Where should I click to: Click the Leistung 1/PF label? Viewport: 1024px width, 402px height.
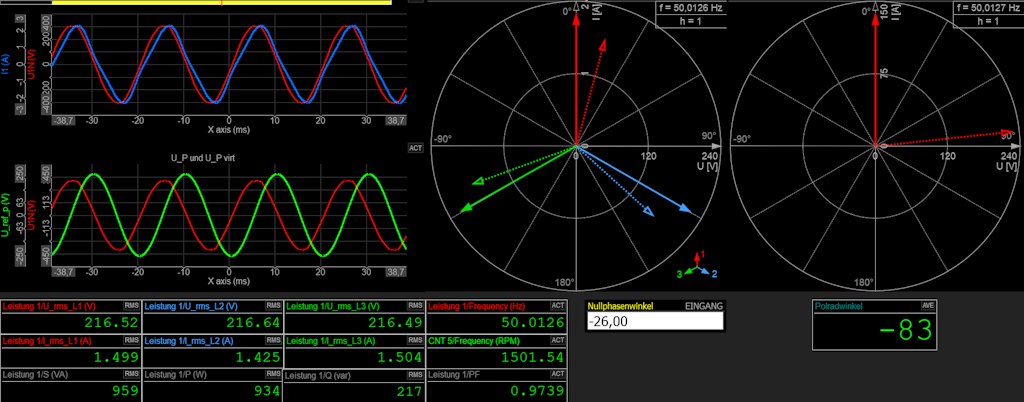click(x=454, y=375)
